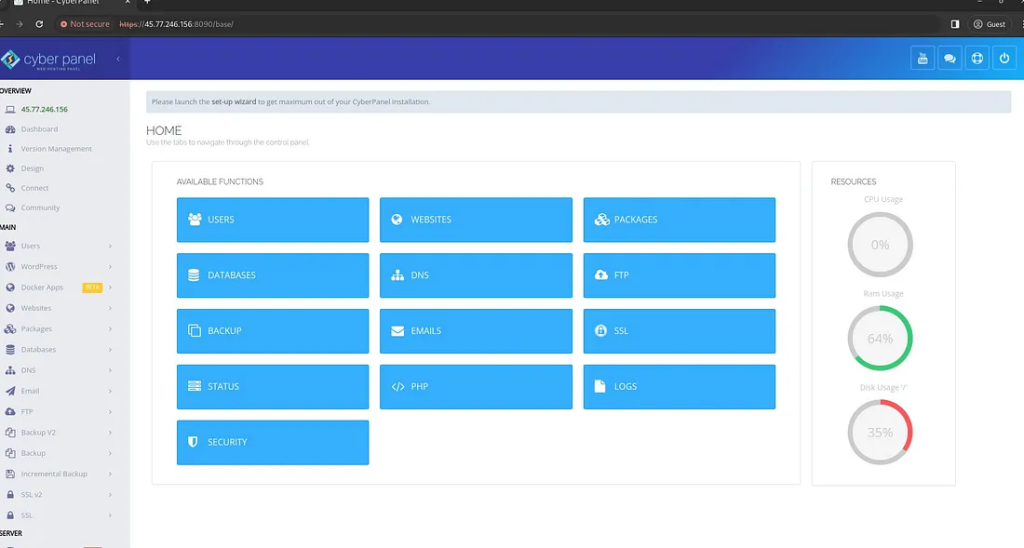Select Version Management in sidebar
1024x548 pixels.
click(56, 149)
